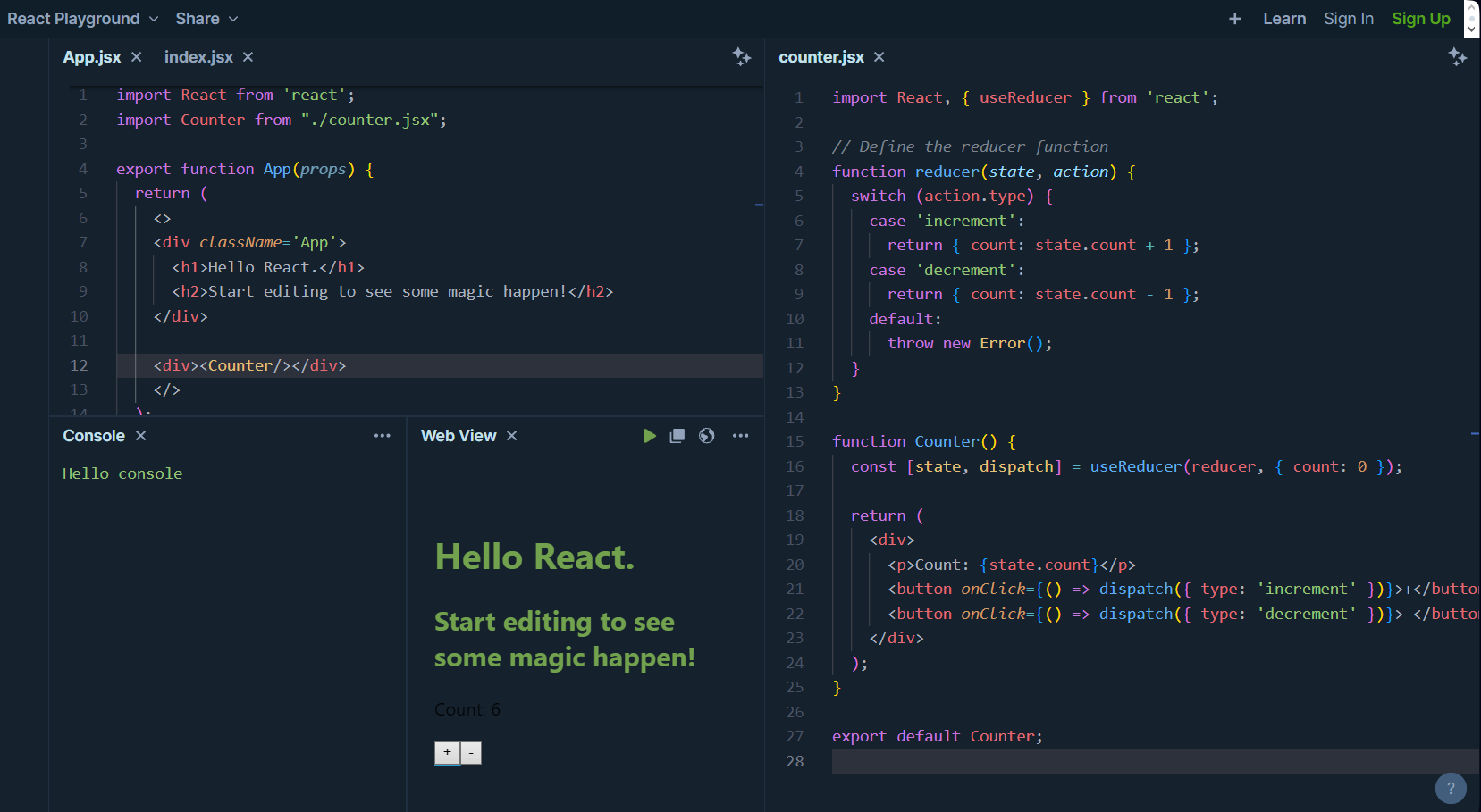Click the stop icon in Web View
Image resolution: width=1481 pixels, height=812 pixels.
coord(677,436)
